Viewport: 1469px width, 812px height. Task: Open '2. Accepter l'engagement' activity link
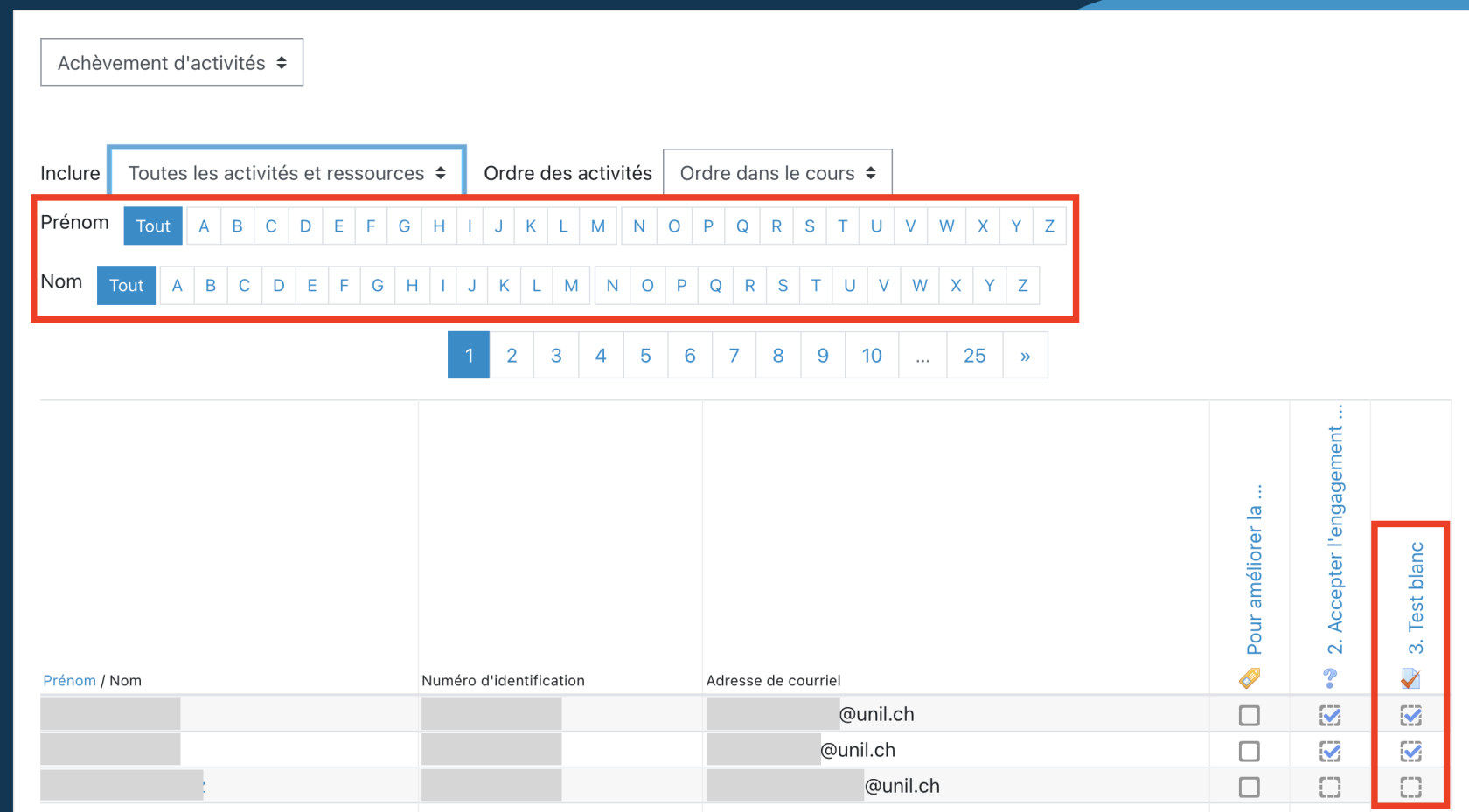pos(1335,533)
